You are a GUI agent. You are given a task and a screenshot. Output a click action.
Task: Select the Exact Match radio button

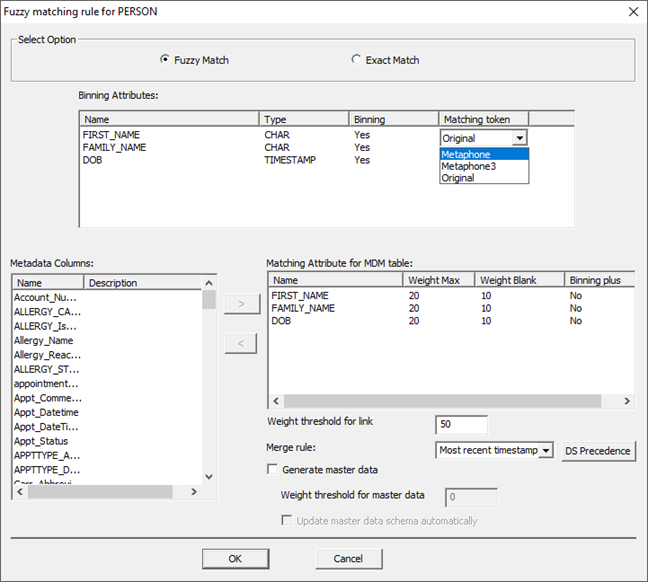(356, 60)
